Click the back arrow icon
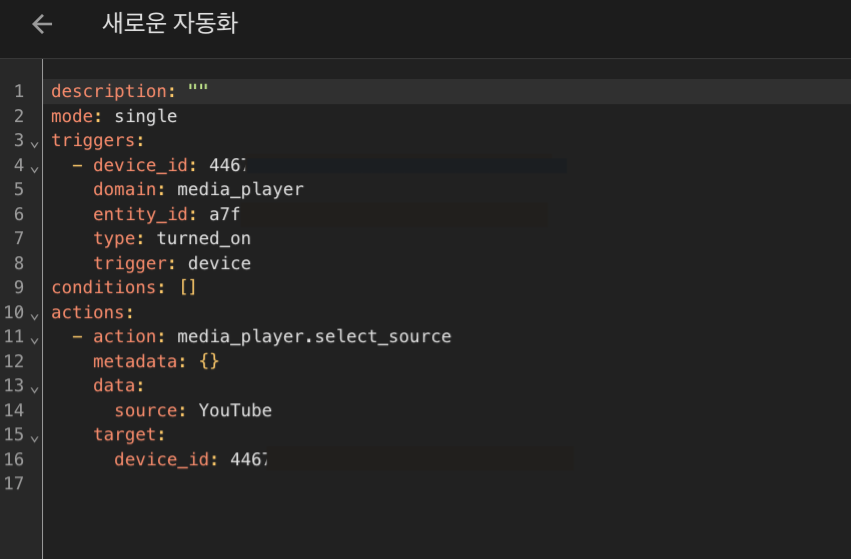The image size is (851, 559). (x=42, y=24)
